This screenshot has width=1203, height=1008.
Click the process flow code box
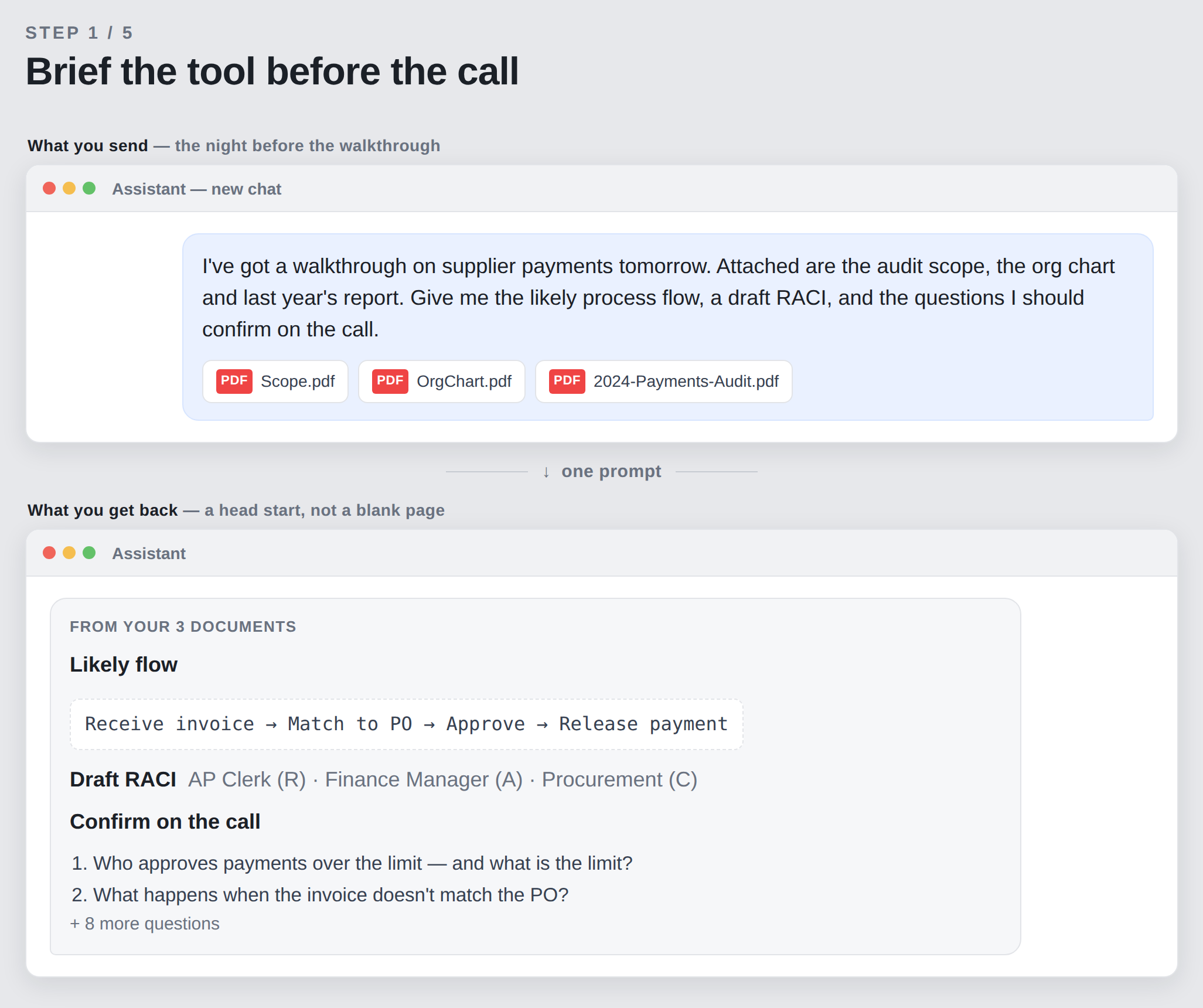click(407, 724)
